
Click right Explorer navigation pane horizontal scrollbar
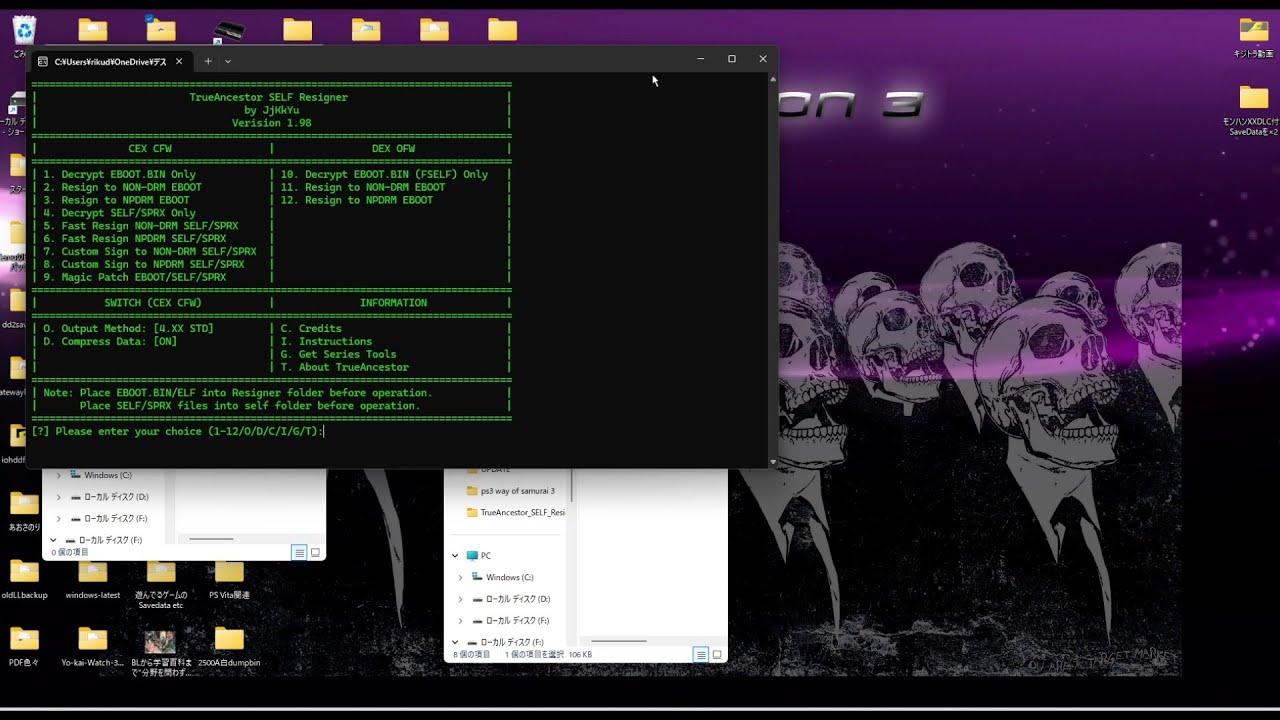pos(619,641)
